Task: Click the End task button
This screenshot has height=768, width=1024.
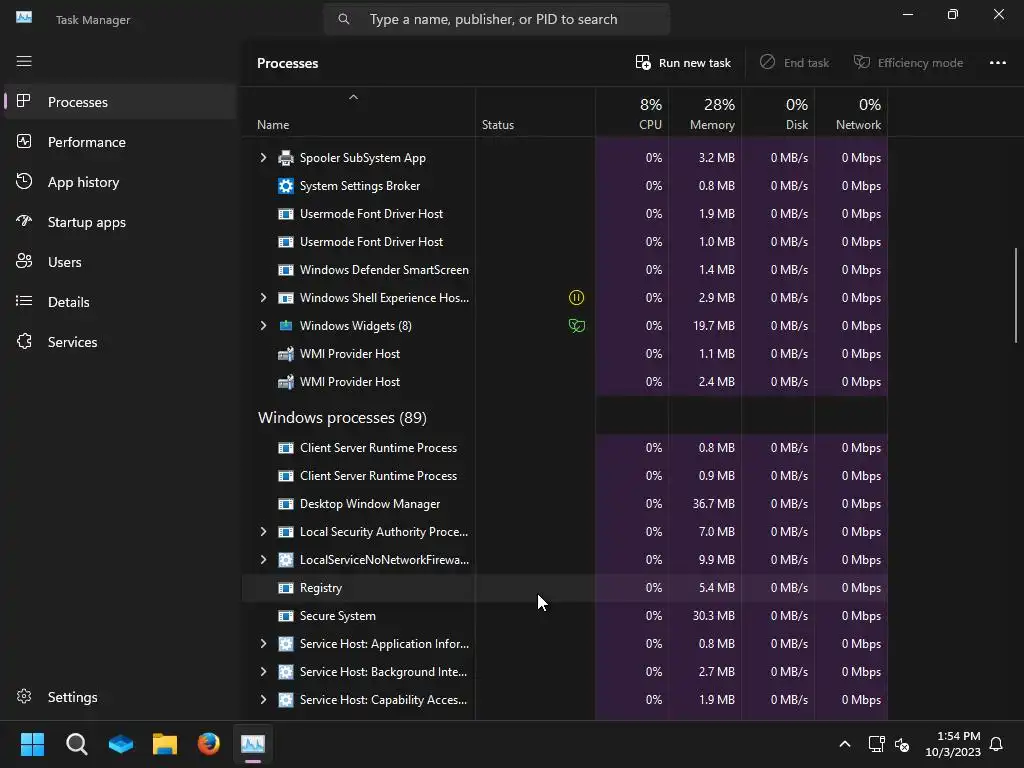Action: click(795, 63)
